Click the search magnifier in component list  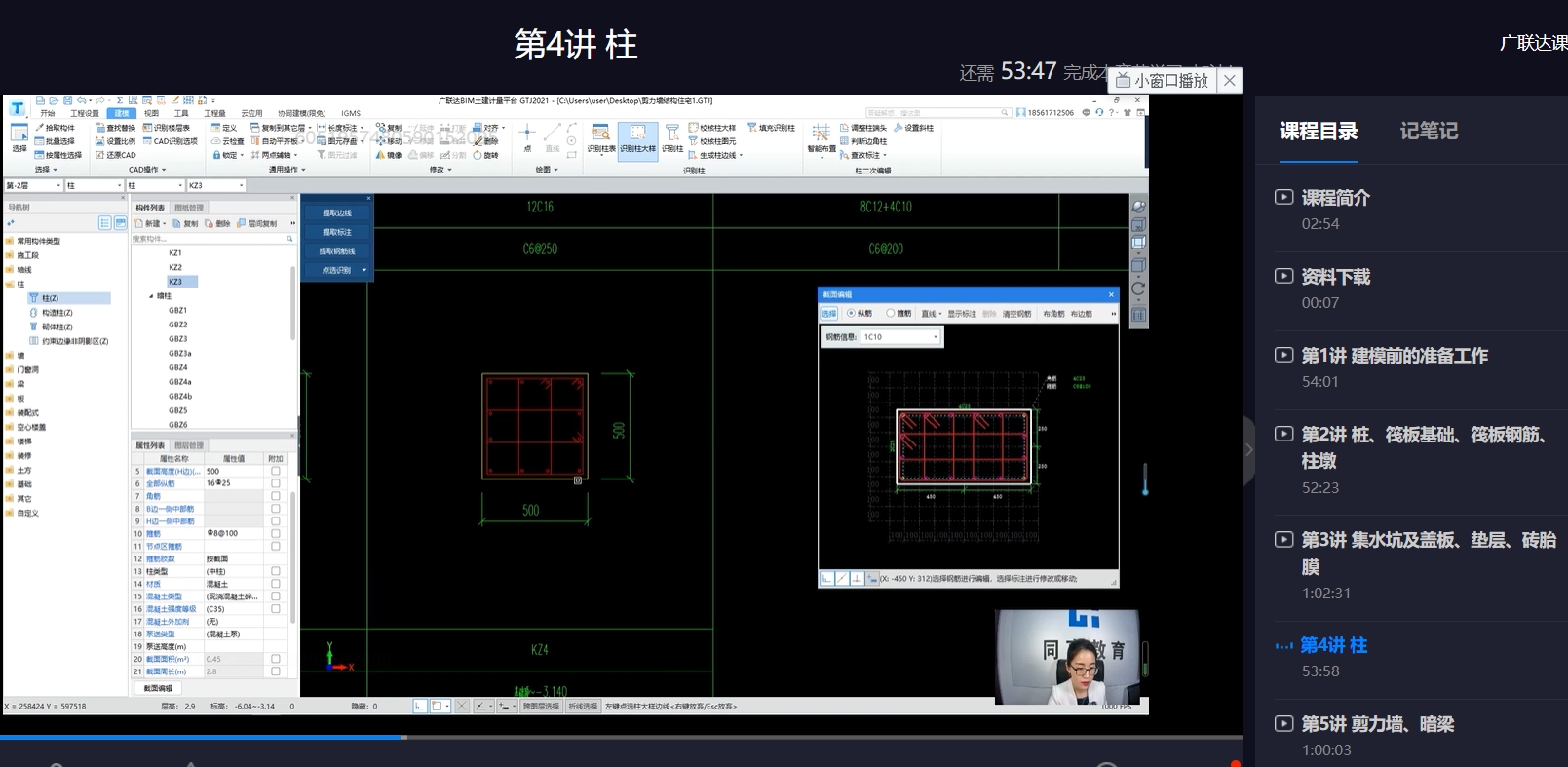pyautogui.click(x=289, y=238)
